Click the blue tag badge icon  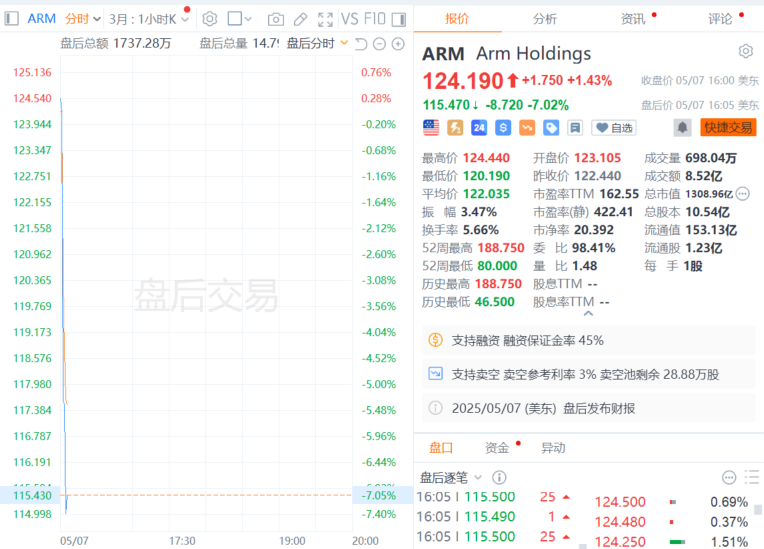pyautogui.click(x=551, y=128)
